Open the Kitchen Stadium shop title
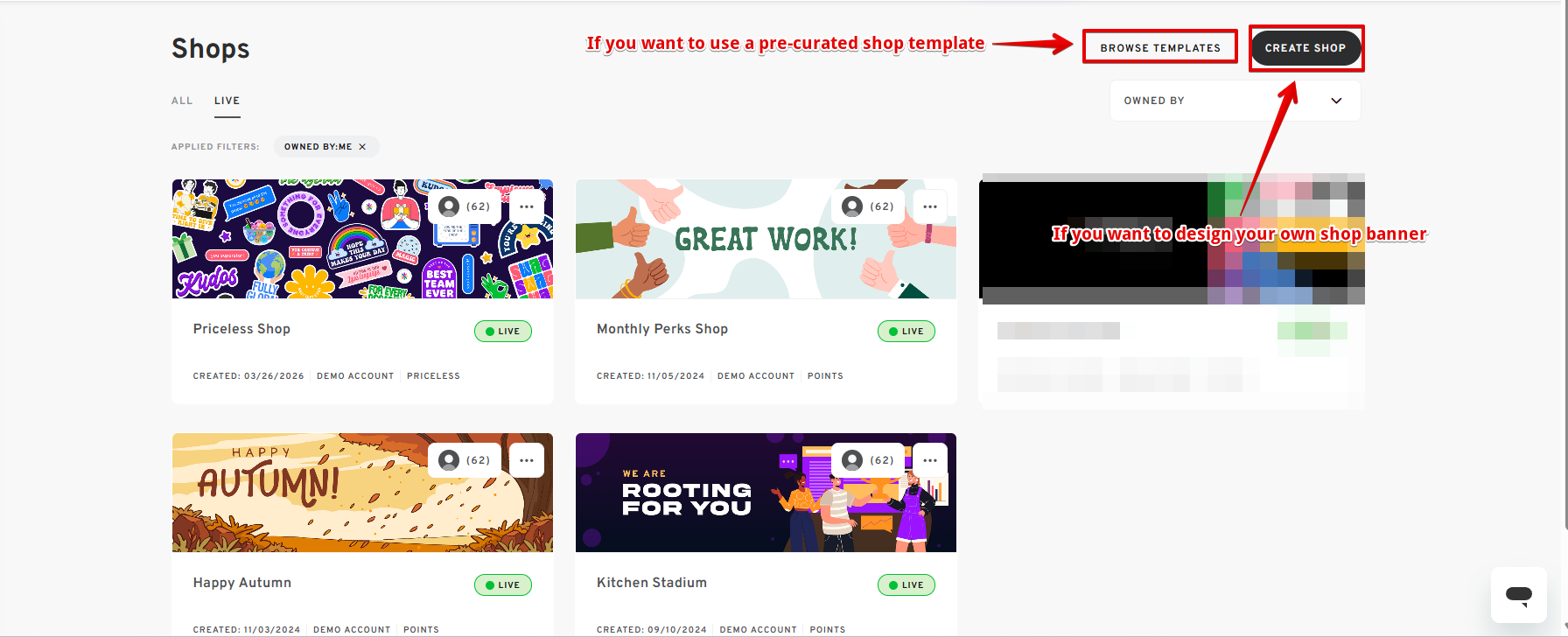The width and height of the screenshot is (1568, 637). coord(652,583)
